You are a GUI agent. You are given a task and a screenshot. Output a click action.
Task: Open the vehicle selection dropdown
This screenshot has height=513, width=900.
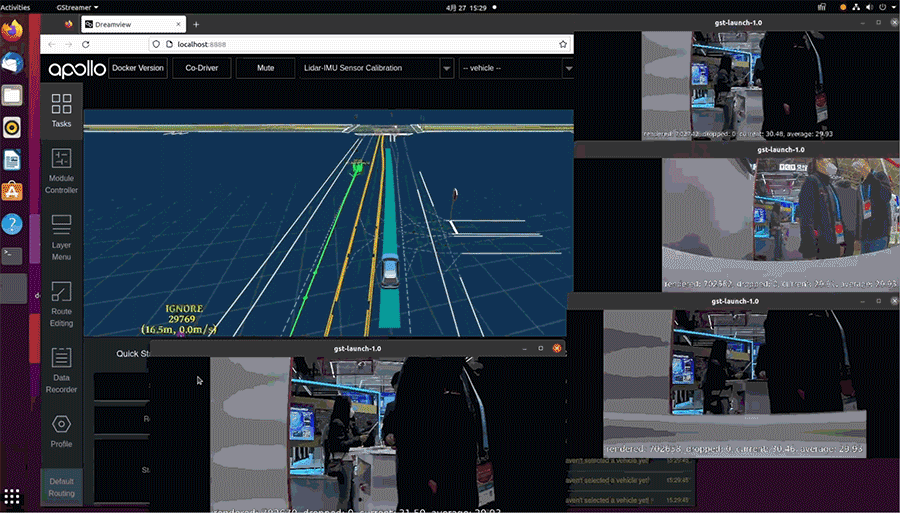[x=516, y=68]
